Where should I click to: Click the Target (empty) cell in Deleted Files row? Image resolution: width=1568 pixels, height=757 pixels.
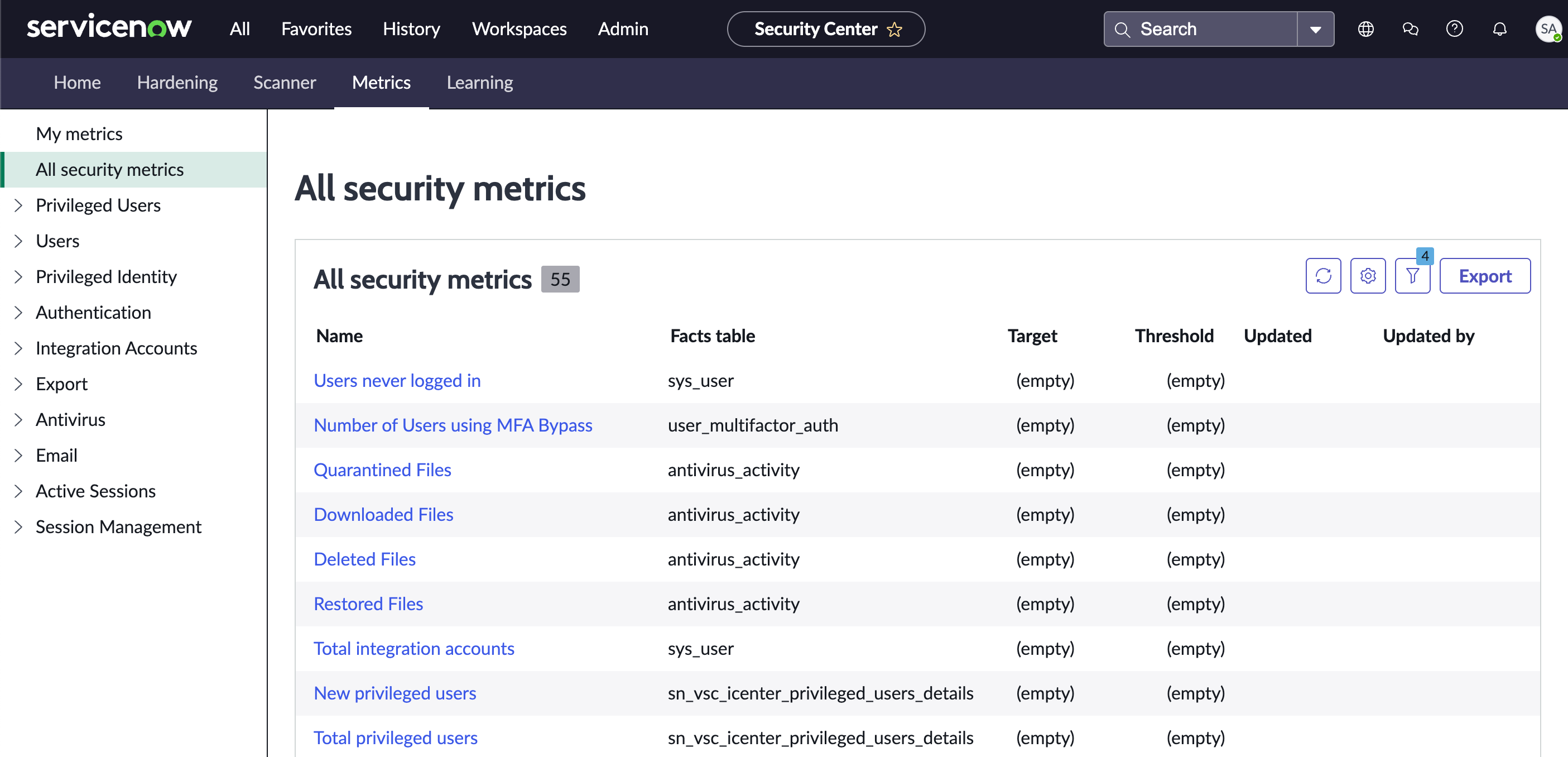[x=1045, y=559]
